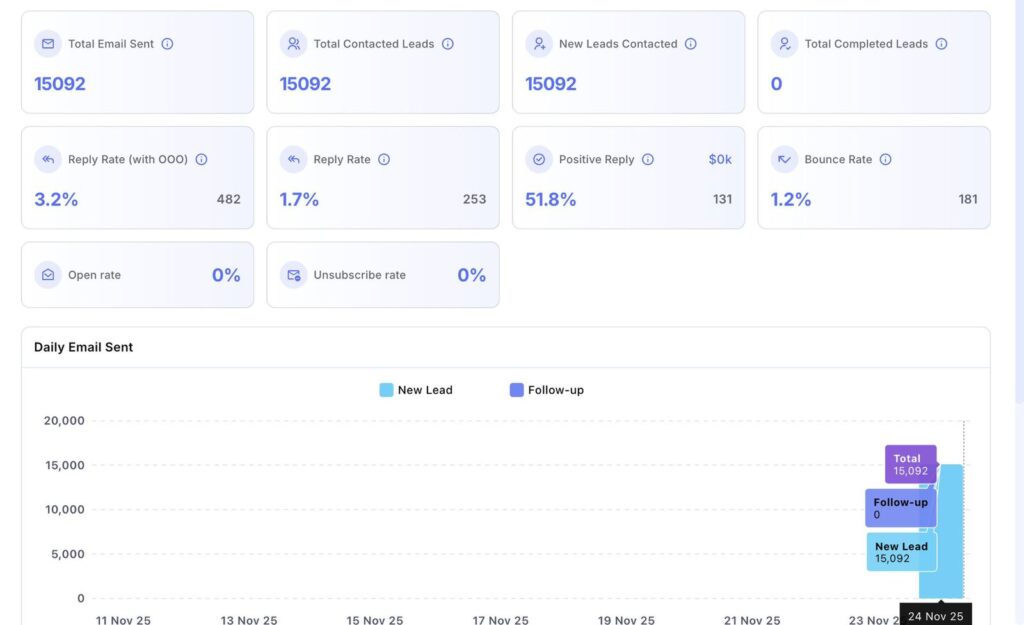1024x625 pixels.
Task: Click the checkmark icon on Positive Reply card
Action: [x=540, y=159]
